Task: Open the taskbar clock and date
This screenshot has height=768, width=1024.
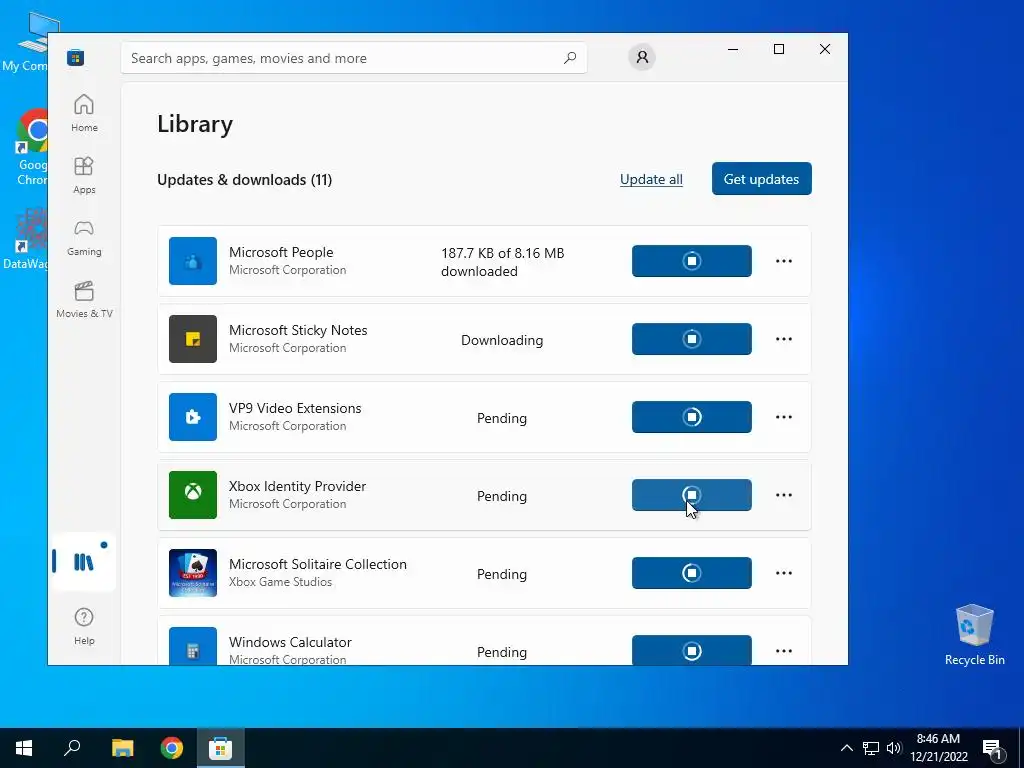Action: 938,748
